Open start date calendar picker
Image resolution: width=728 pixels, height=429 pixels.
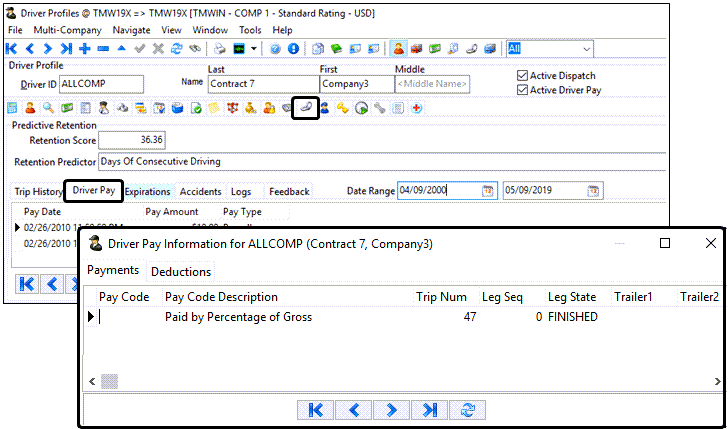pos(488,191)
